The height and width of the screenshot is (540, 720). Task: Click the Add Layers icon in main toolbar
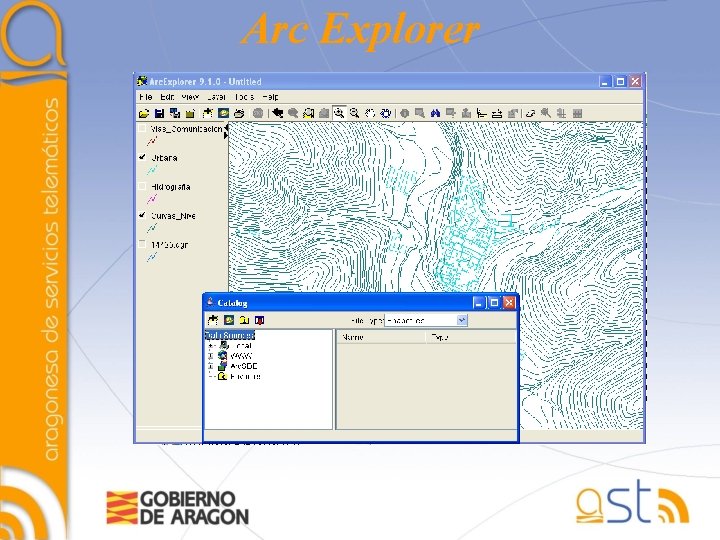tap(207, 113)
